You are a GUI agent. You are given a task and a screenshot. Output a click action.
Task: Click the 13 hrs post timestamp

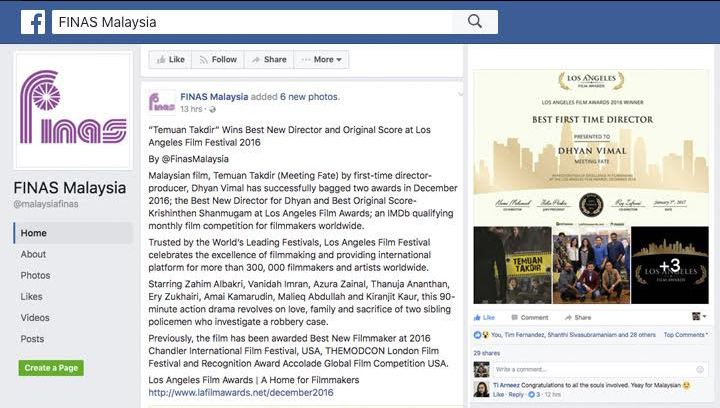(x=191, y=109)
